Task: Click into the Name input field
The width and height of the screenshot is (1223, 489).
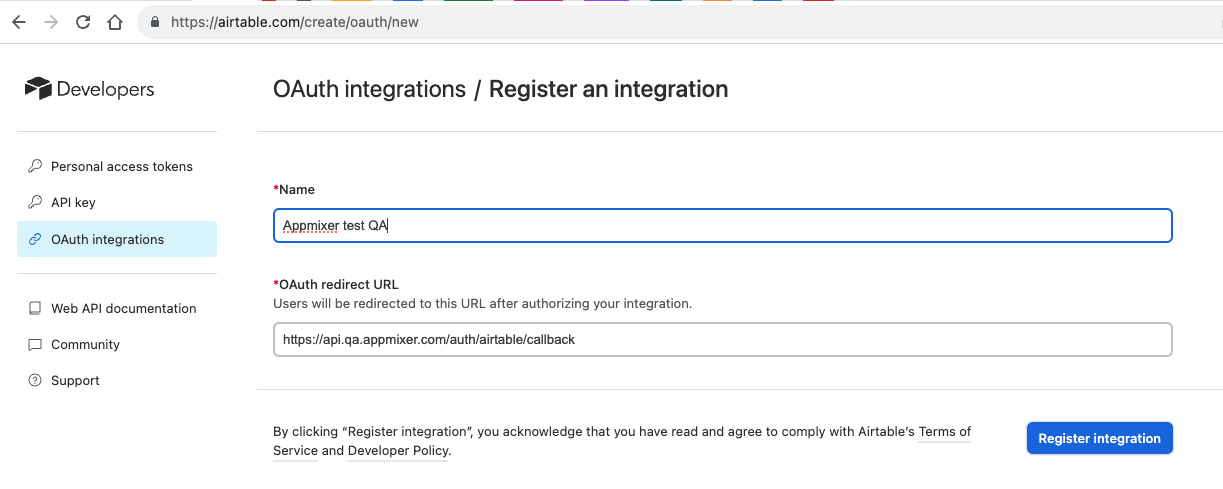Action: [x=721, y=226]
